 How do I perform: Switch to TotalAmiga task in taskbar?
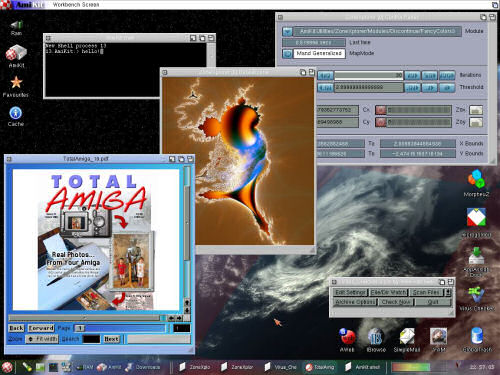tap(320, 367)
